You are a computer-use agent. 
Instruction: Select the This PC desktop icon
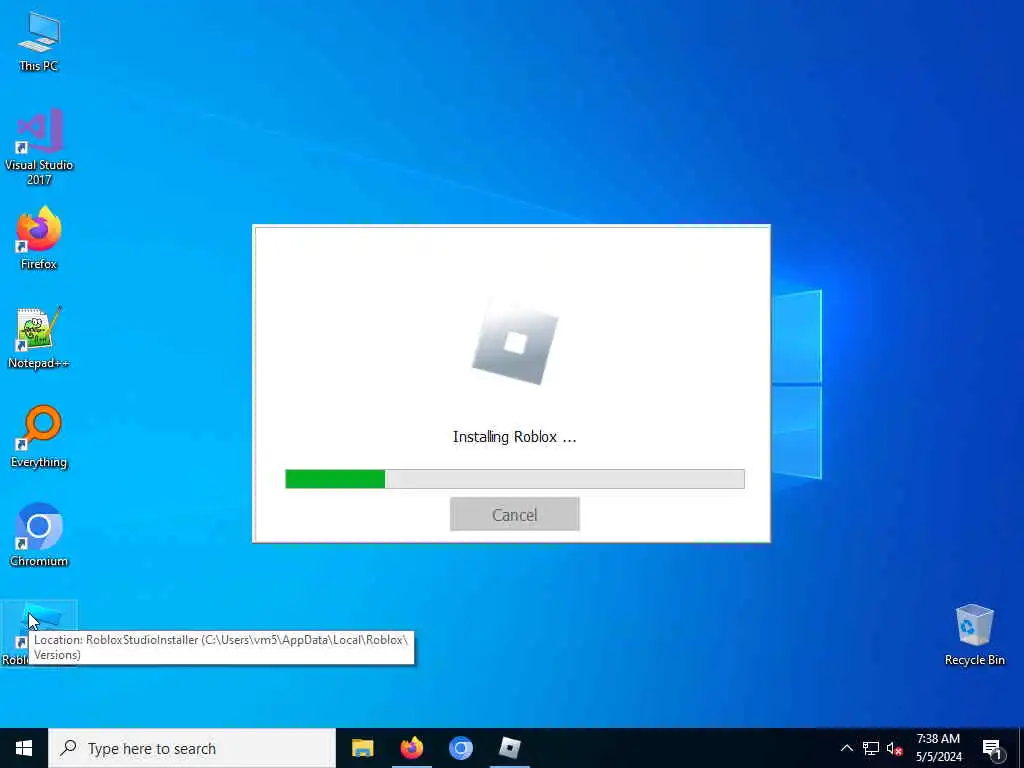coord(39,40)
